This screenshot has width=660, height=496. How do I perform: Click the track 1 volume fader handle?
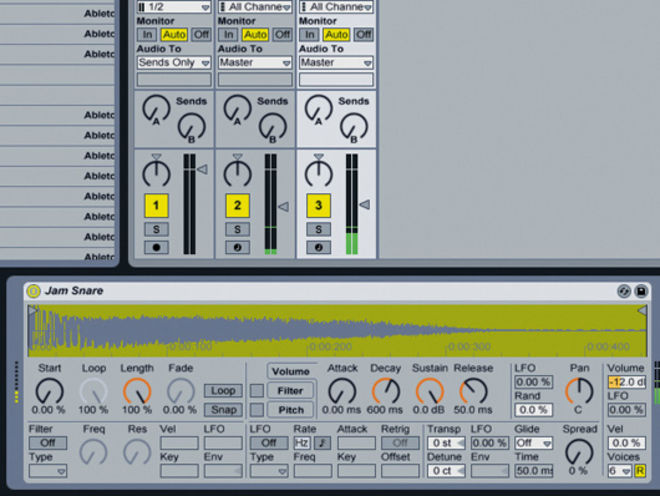coord(202,169)
